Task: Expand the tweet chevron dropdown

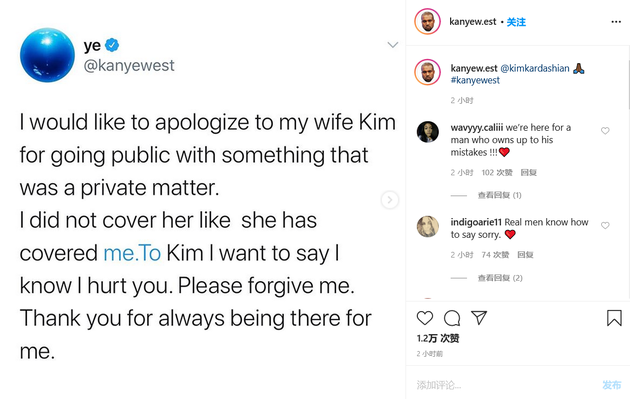Action: 393,45
